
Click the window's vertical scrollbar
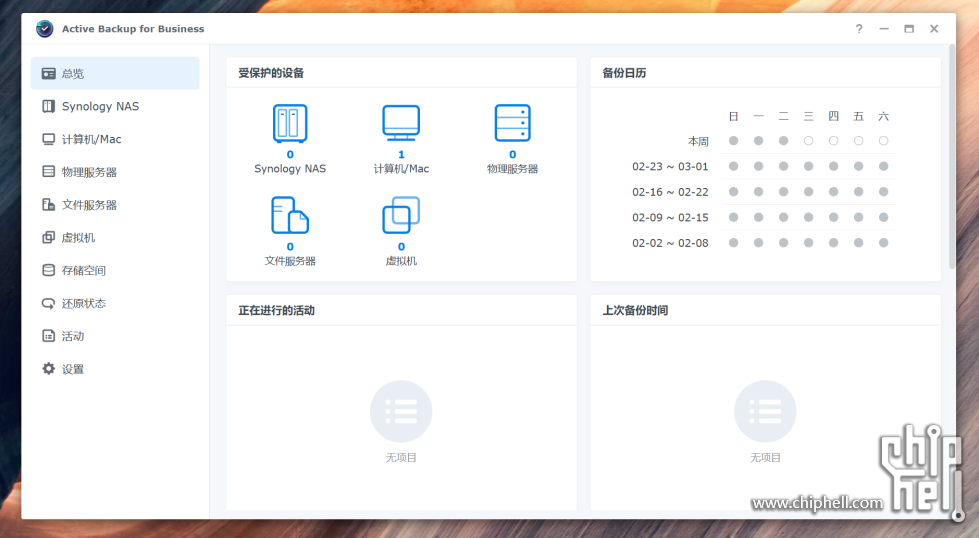click(x=952, y=157)
